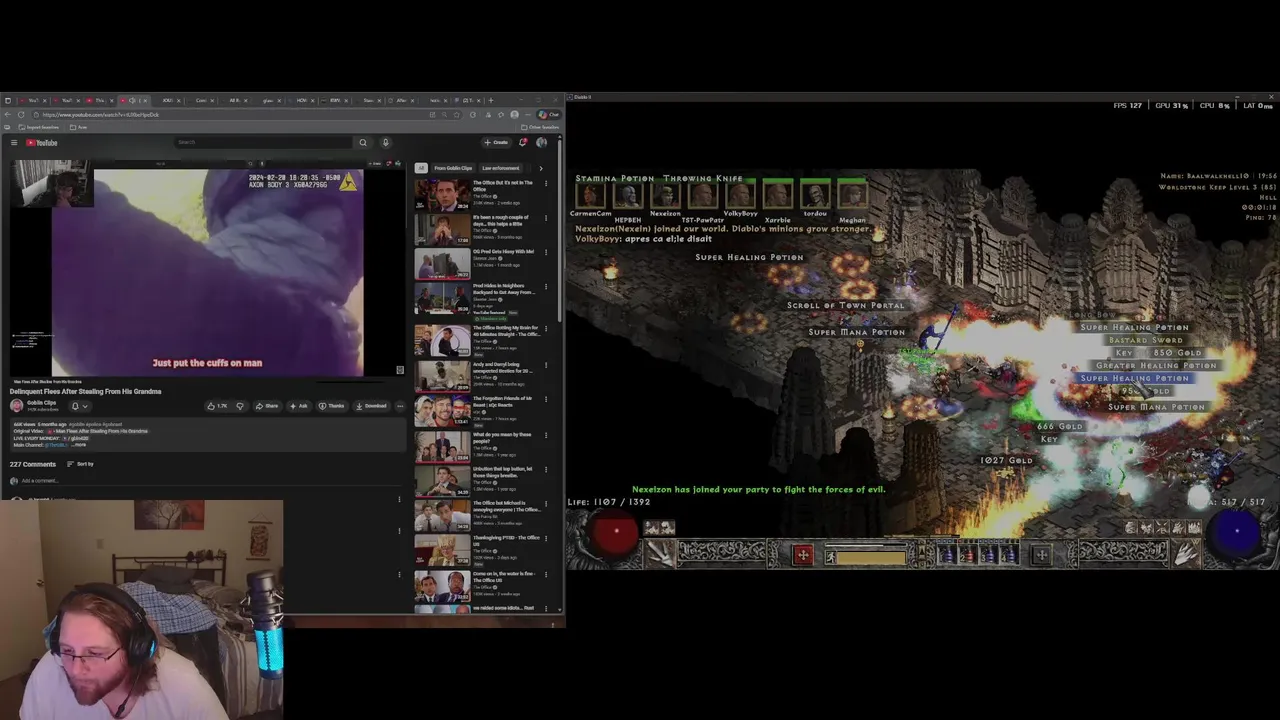Open Import favorites bookmark item

coord(40,127)
